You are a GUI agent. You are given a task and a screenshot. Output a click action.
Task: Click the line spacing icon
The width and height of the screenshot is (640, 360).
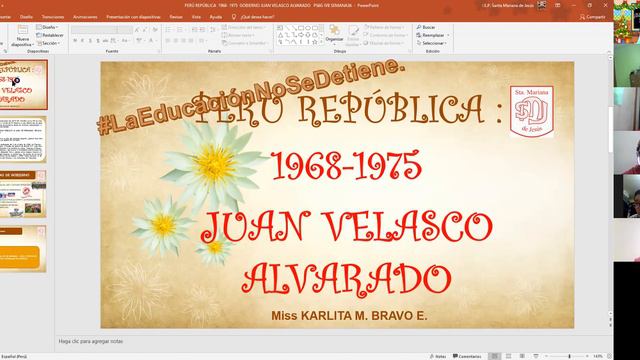pos(213,30)
